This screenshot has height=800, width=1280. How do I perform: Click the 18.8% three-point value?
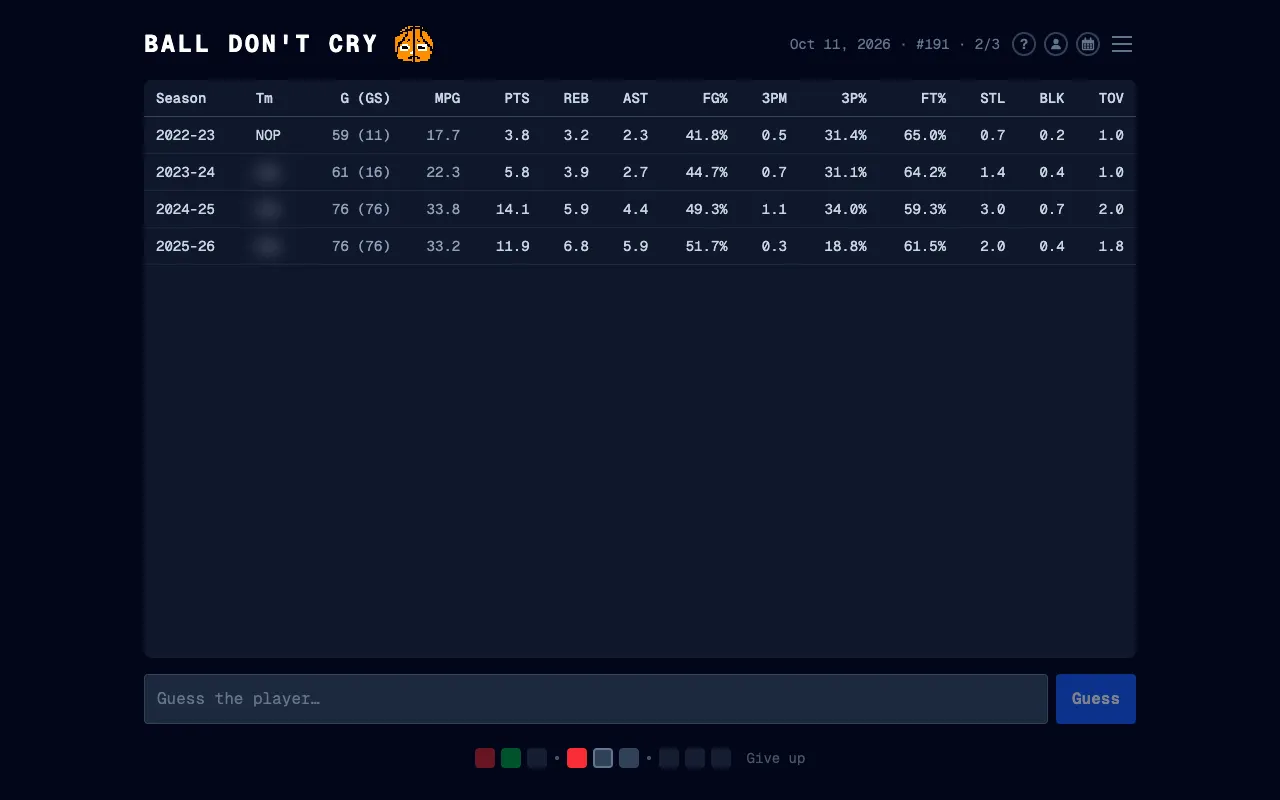point(845,246)
